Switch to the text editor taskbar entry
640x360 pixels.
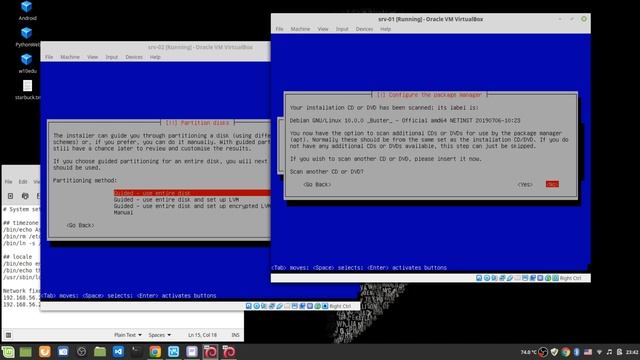192,352
